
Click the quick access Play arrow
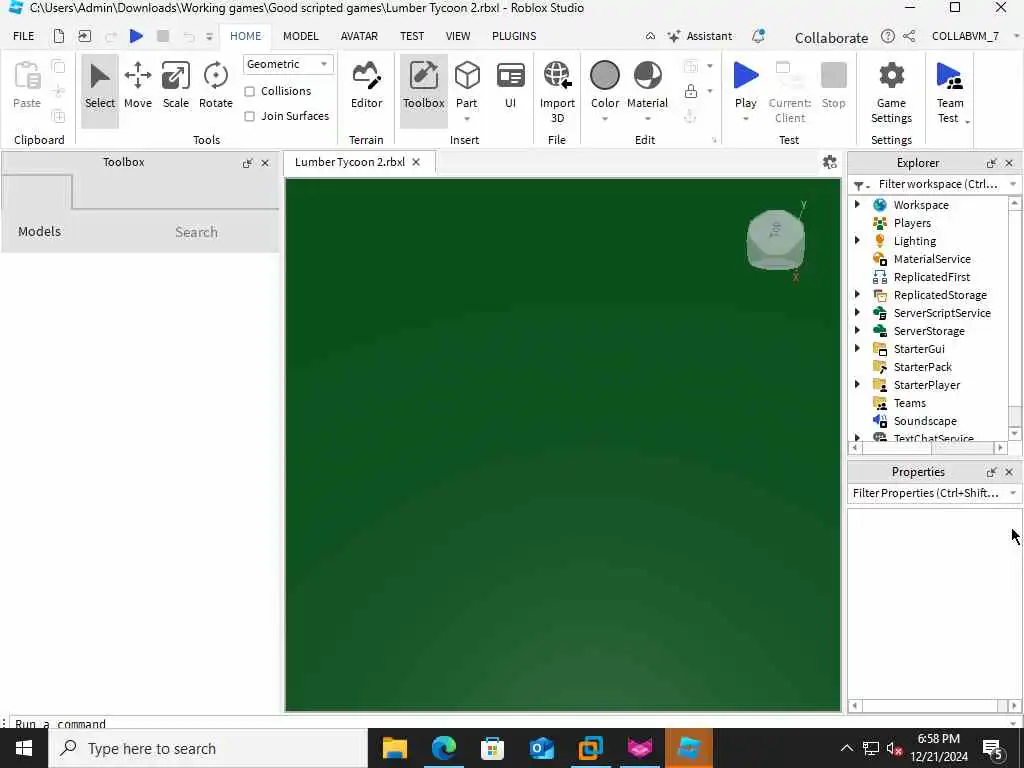(x=136, y=36)
